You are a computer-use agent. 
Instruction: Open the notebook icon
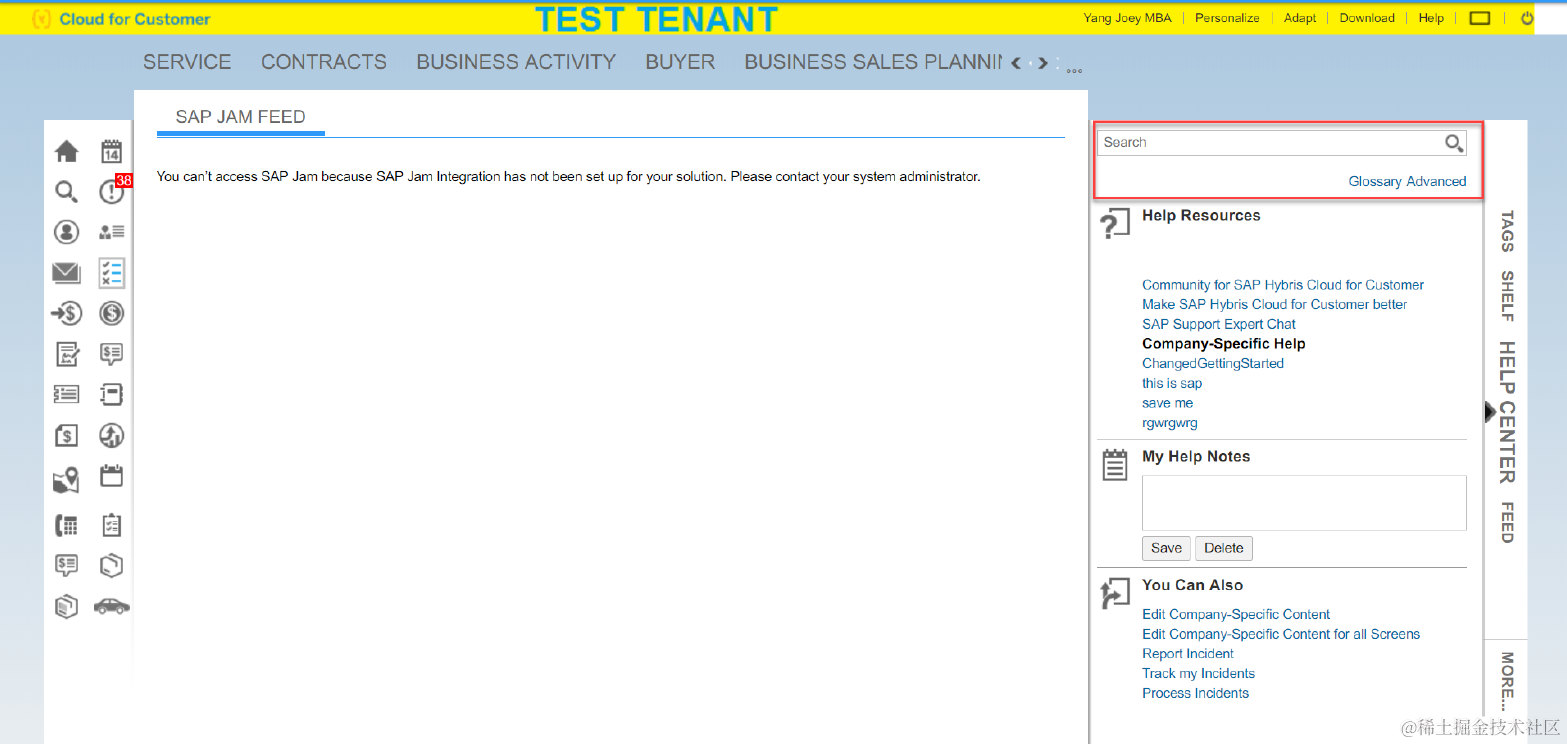pyautogui.click(x=111, y=394)
